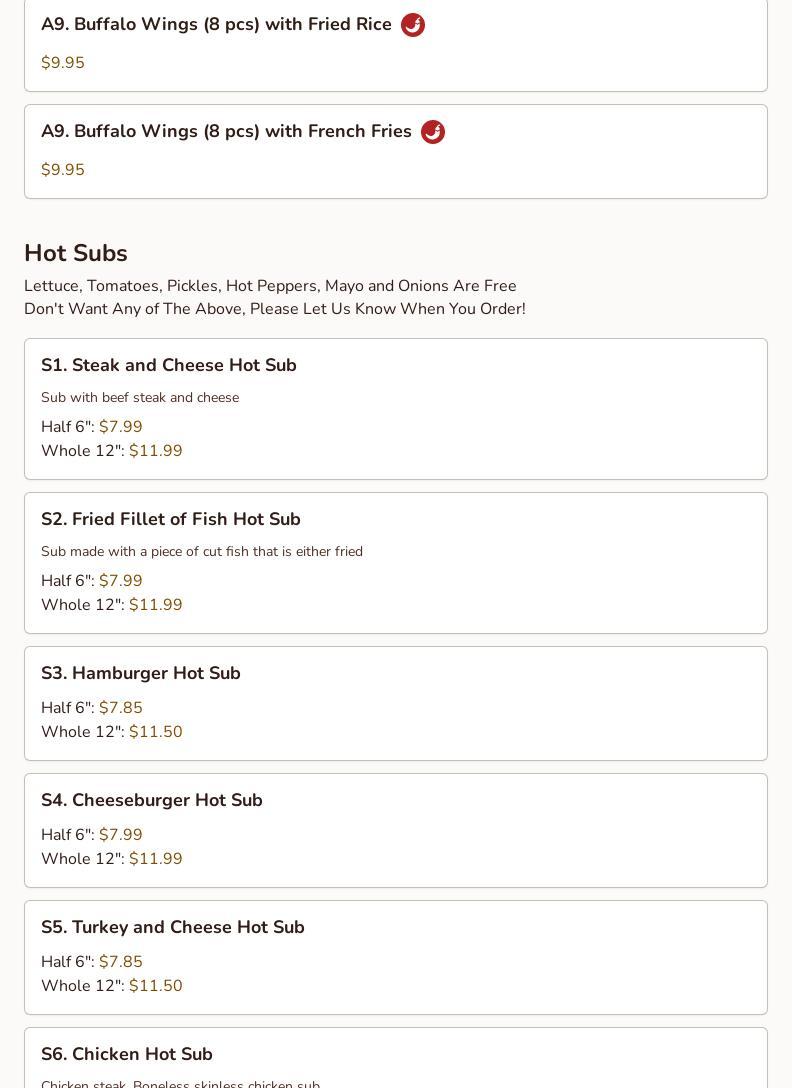Viewport: 792px width, 1088px height.
Task: Click Half 6" $7.85 price for Hamburger Sub
Action: click(121, 708)
